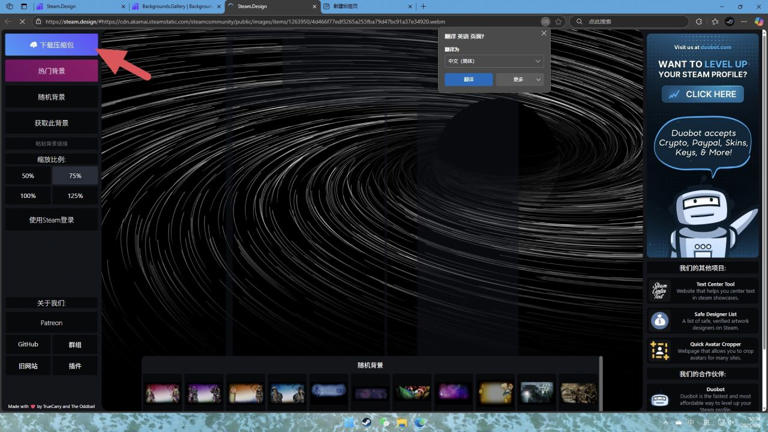Click CLICK HERE on the Duobot ad
Screen dimensions: 768x432
pyautogui.click(x=702, y=94)
